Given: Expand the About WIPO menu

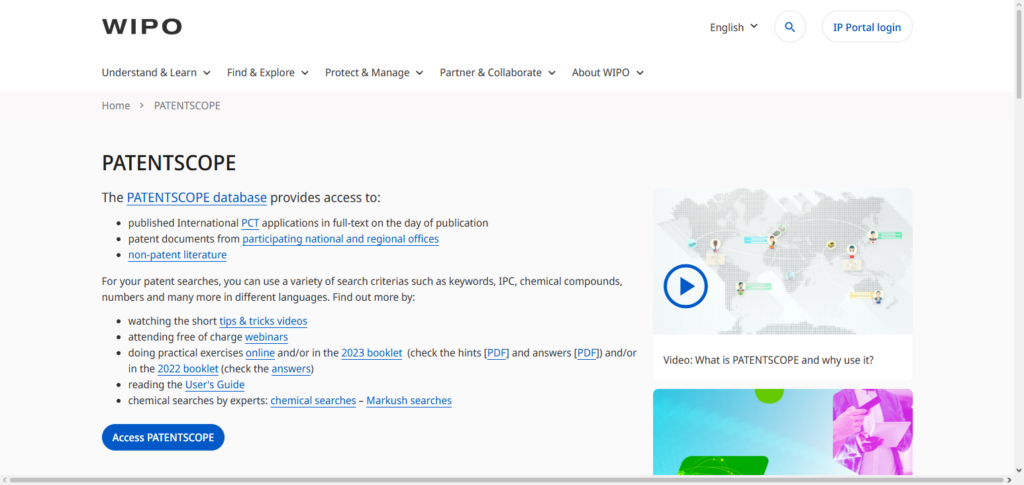Looking at the screenshot, I should click(x=608, y=72).
